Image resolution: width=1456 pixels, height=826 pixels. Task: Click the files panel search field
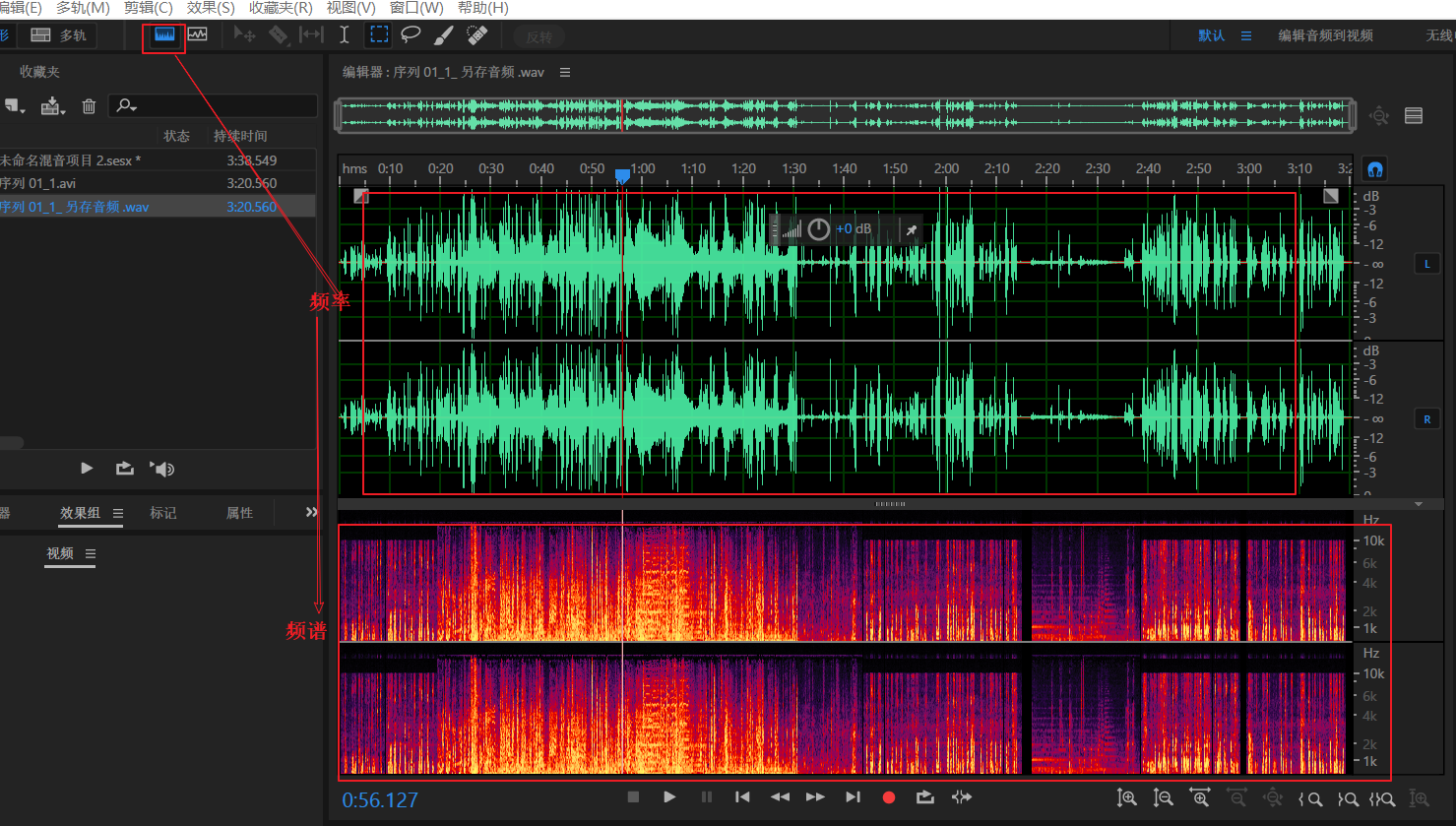point(214,105)
